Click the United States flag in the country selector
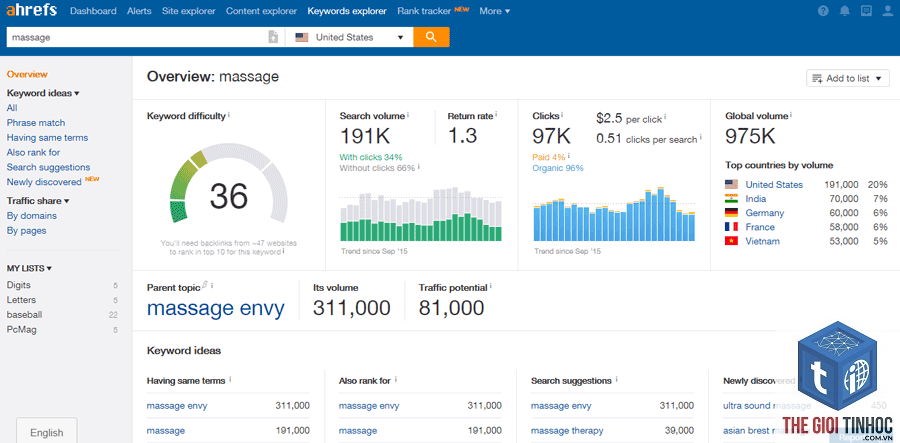The width and height of the screenshot is (900, 443). click(x=301, y=37)
